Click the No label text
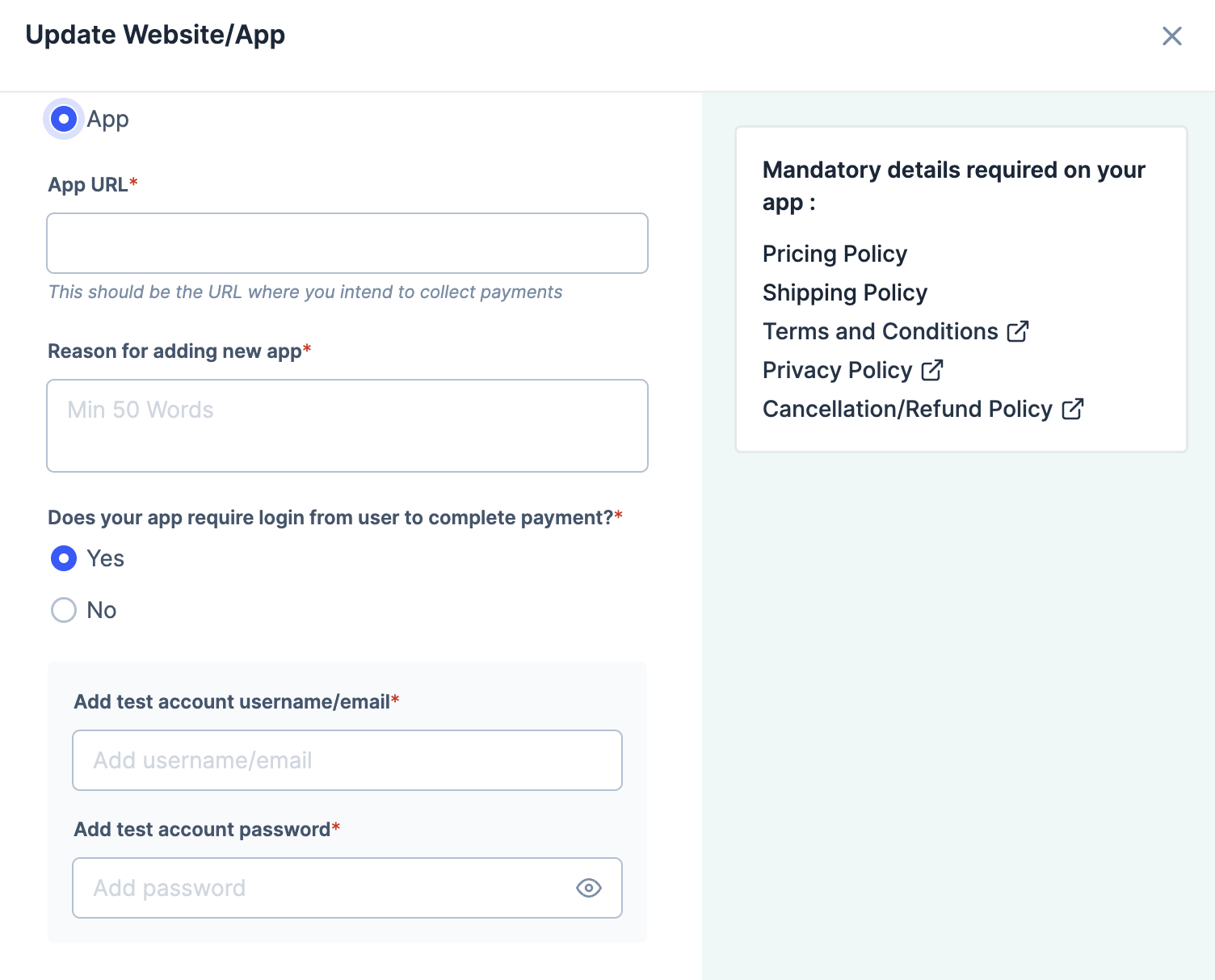 coord(102,610)
